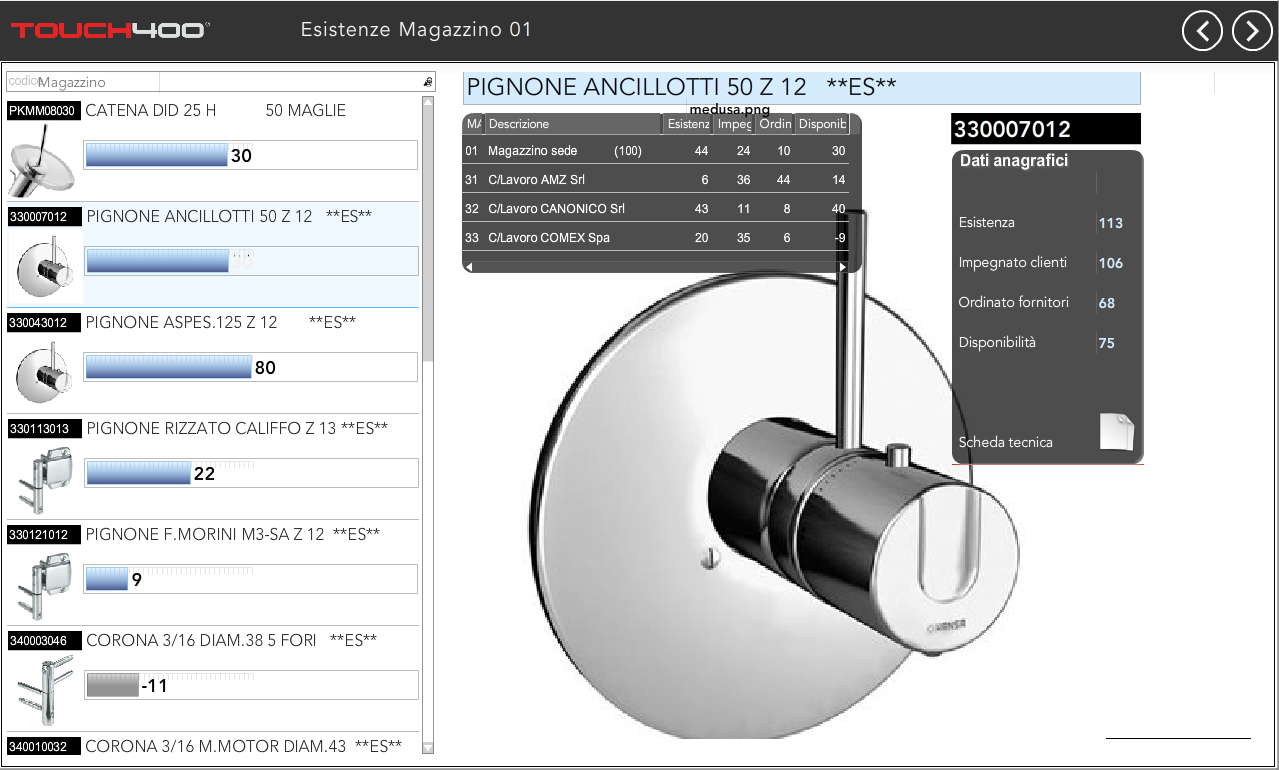
Task: Select item code 330007012 in list
Action: [45, 217]
